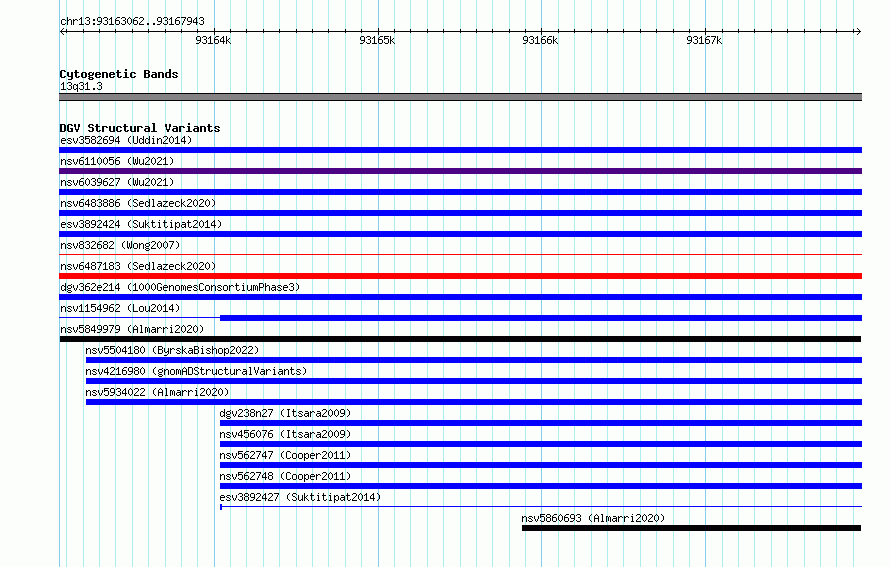This screenshot has height=567, width=890.
Task: Select nsv562747 (Cooper2011) label
Action: tap(285, 455)
